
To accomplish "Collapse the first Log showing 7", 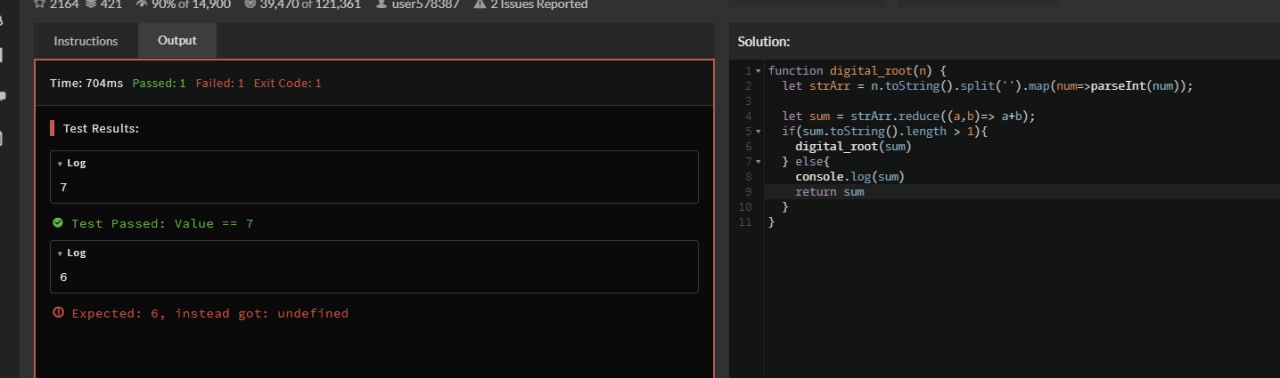I will coord(72,163).
